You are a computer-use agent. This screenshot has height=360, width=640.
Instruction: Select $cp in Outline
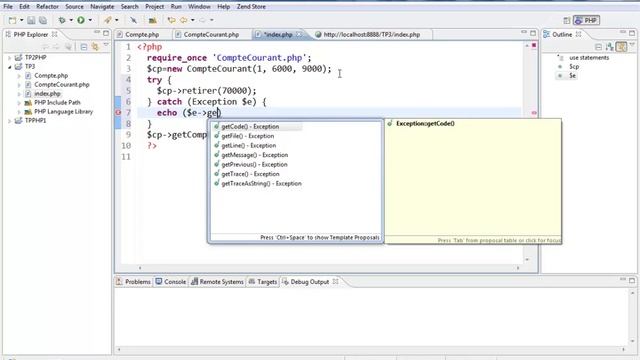(x=574, y=67)
